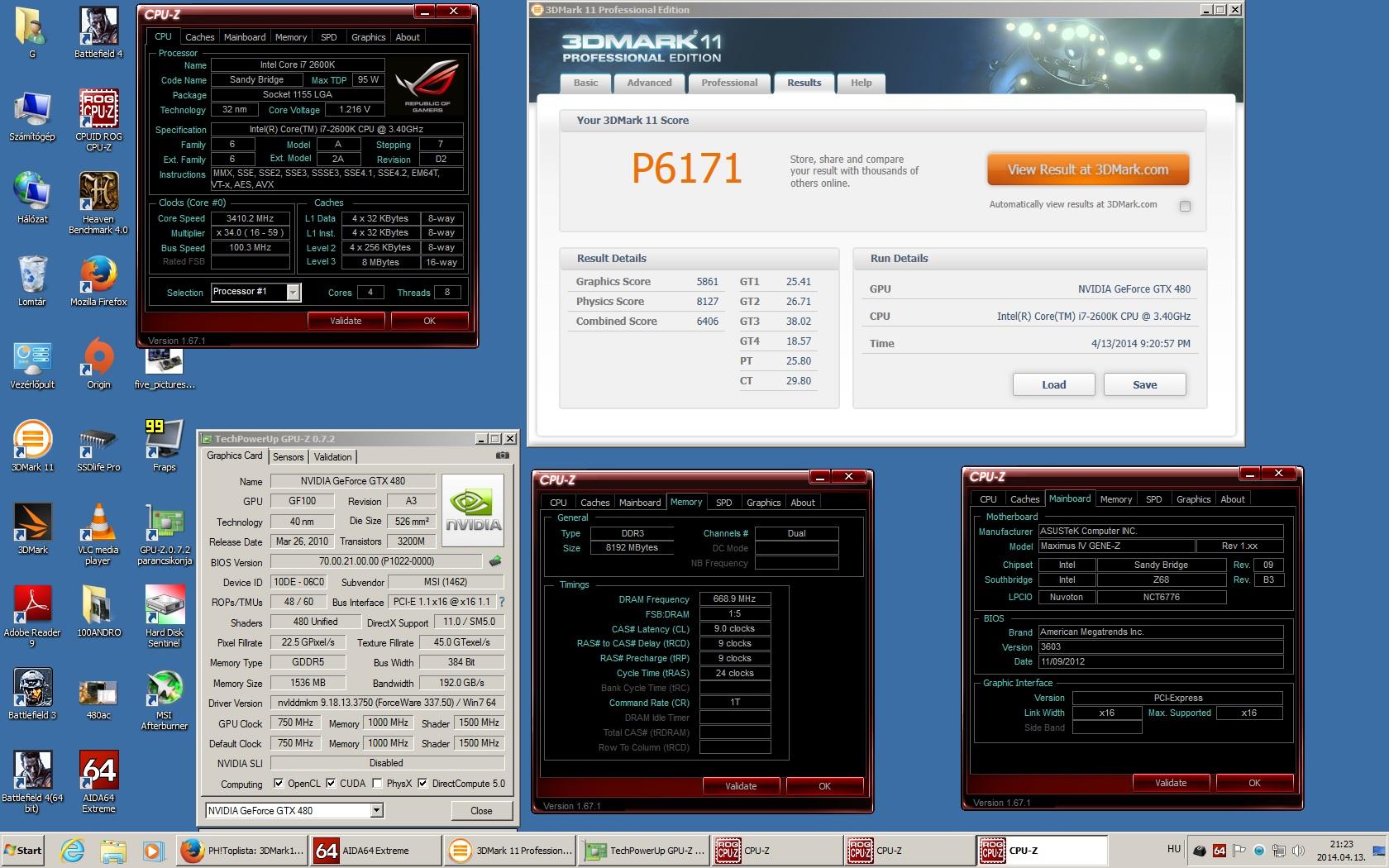Image resolution: width=1389 pixels, height=868 pixels.
Task: Launch the Origin desktop shortcut
Action: [98, 364]
